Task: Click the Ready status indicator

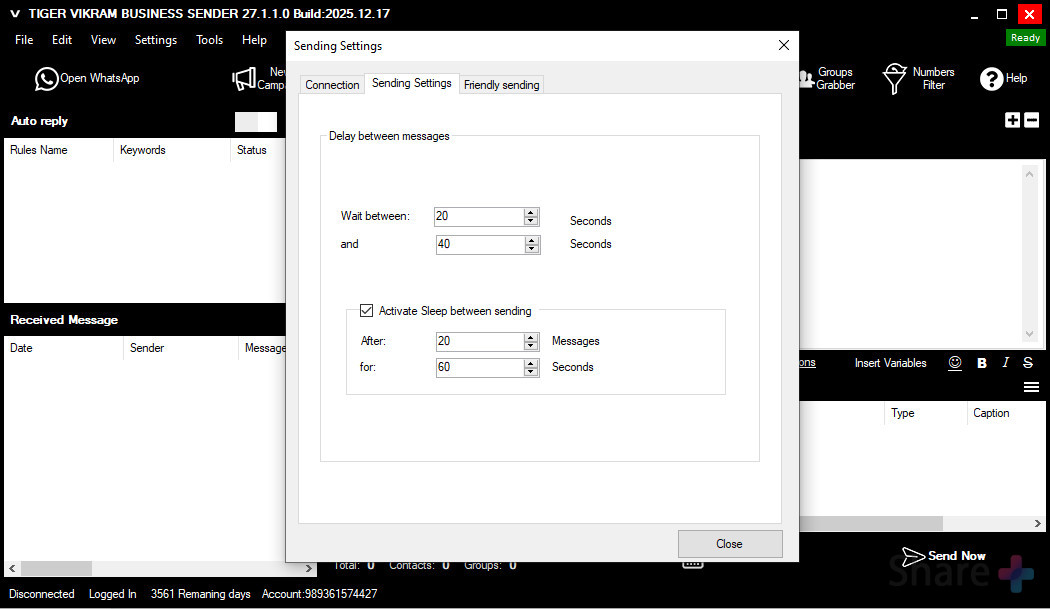Action: pos(1025,38)
